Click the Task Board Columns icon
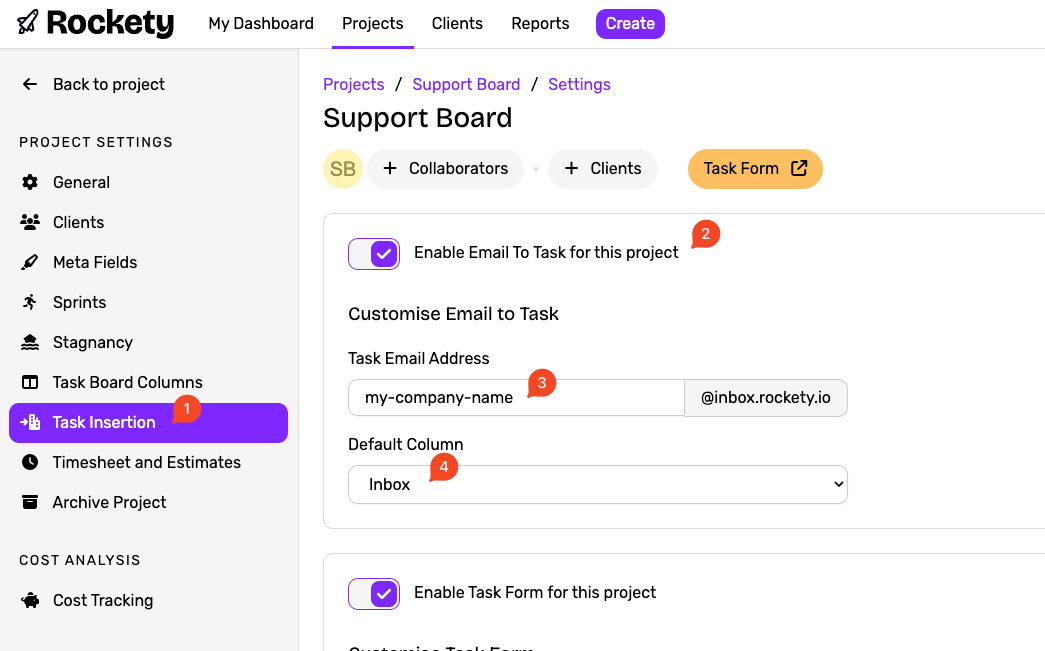The width and height of the screenshot is (1045, 651). (29, 382)
